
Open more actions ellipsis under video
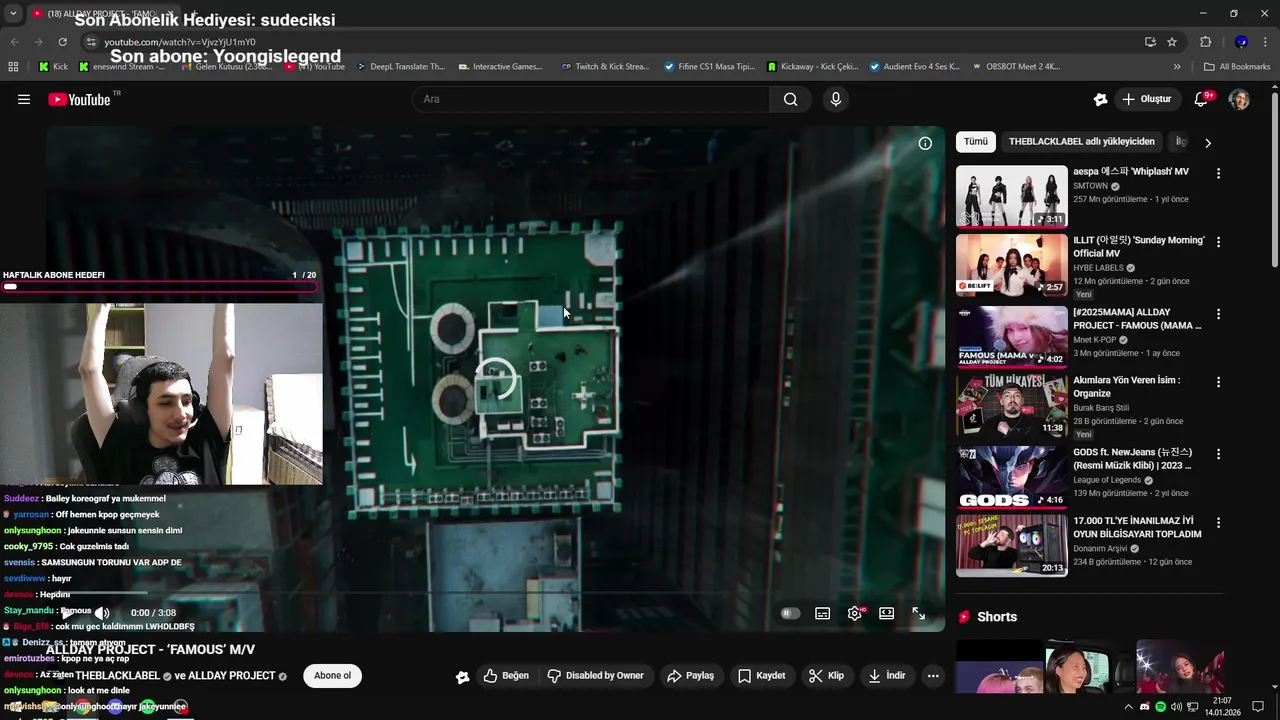pos(933,676)
